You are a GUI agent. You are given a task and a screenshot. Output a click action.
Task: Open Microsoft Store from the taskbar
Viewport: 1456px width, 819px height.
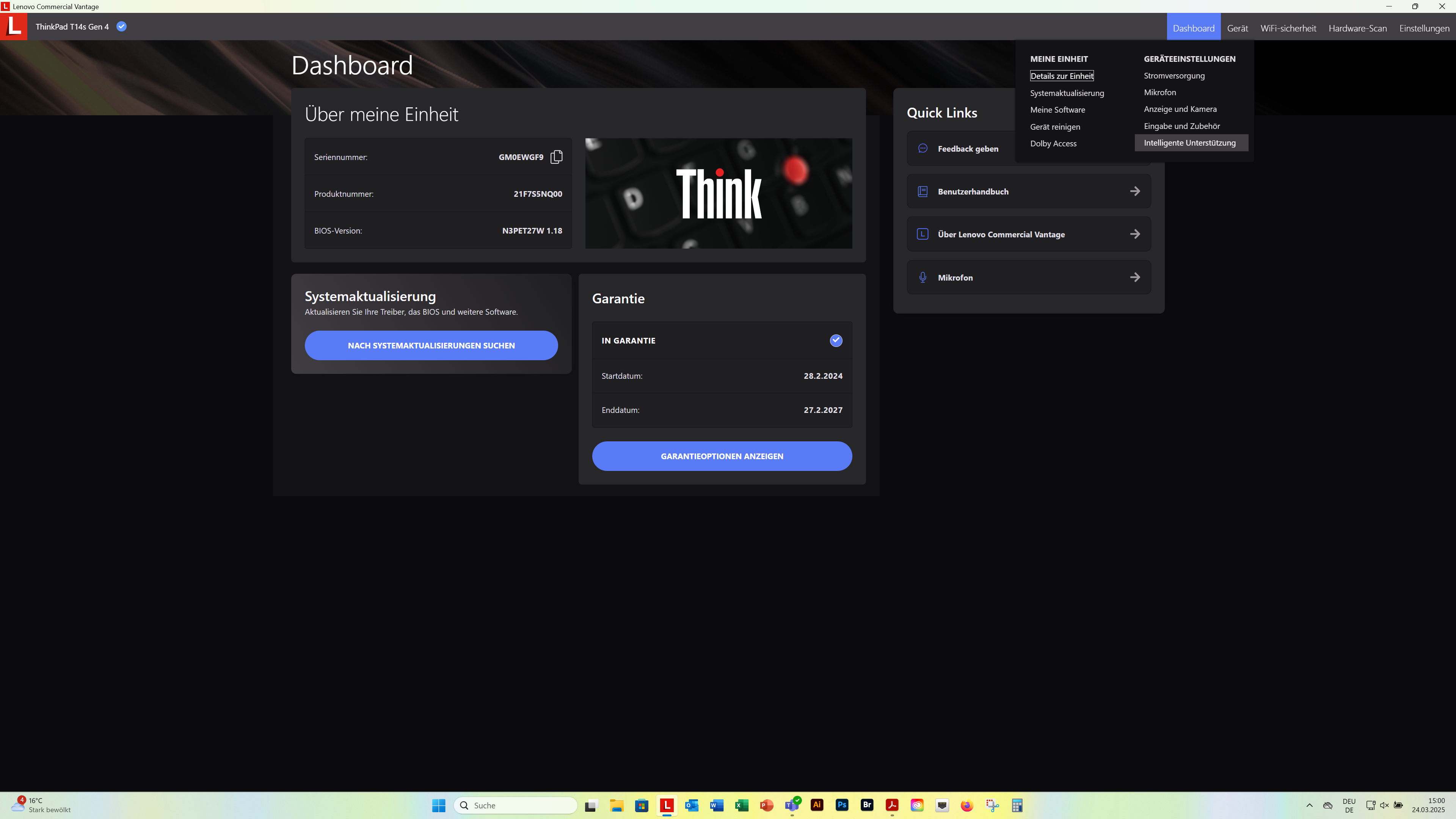click(642, 805)
